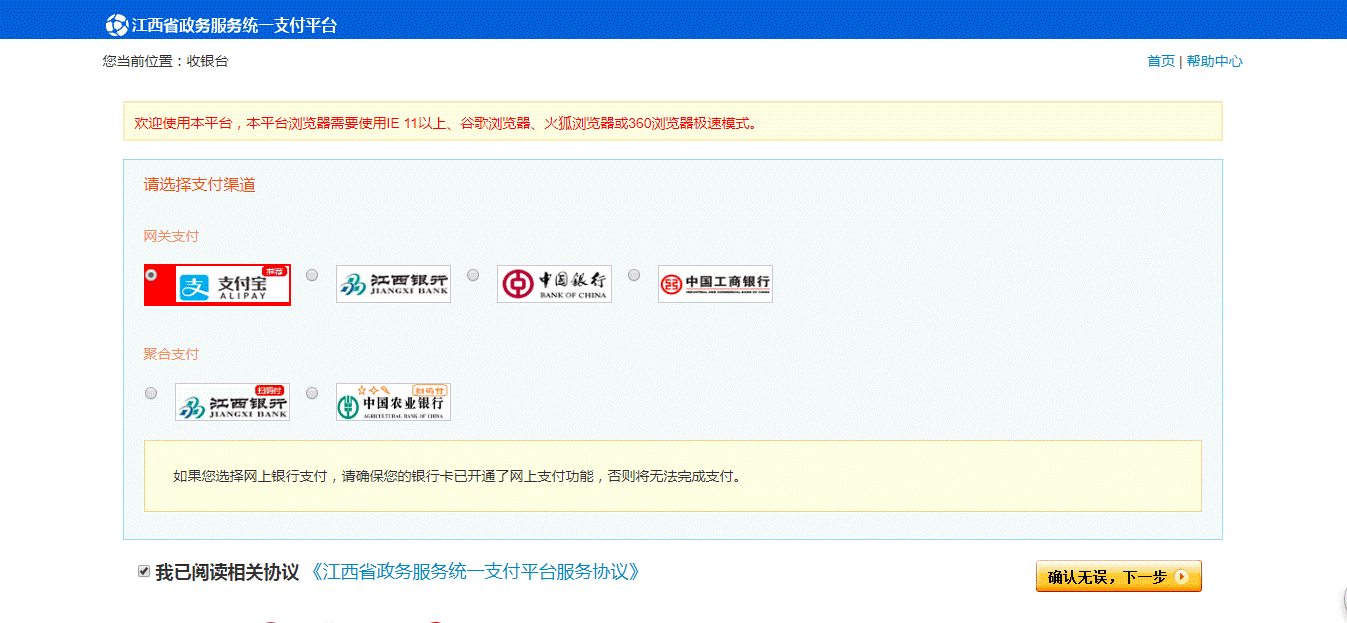
Task: Select the Agricultural Bank radio button
Action: 312,393
